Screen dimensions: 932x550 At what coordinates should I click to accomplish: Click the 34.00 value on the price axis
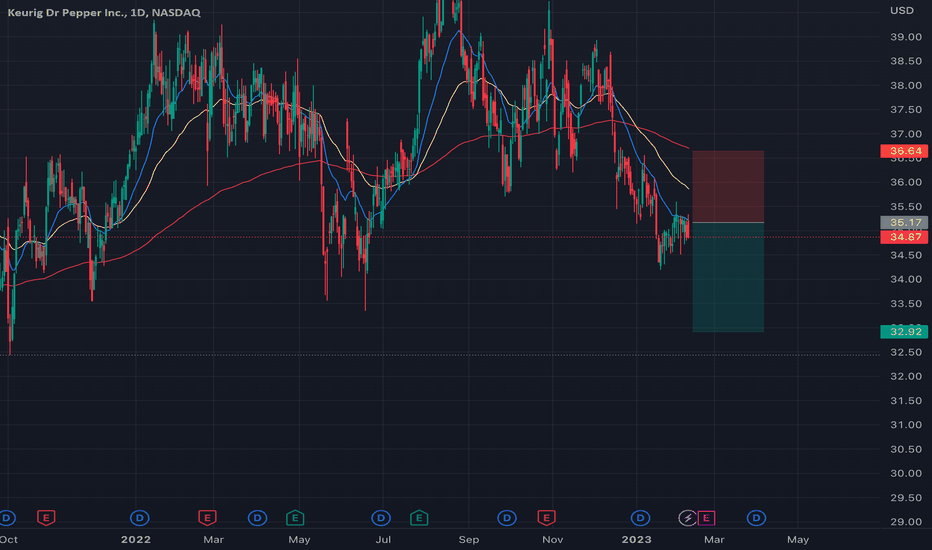click(x=906, y=279)
